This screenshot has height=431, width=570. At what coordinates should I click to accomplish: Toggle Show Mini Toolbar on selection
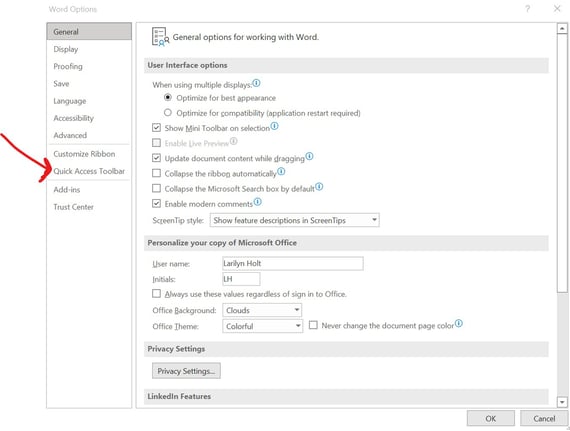pos(156,128)
